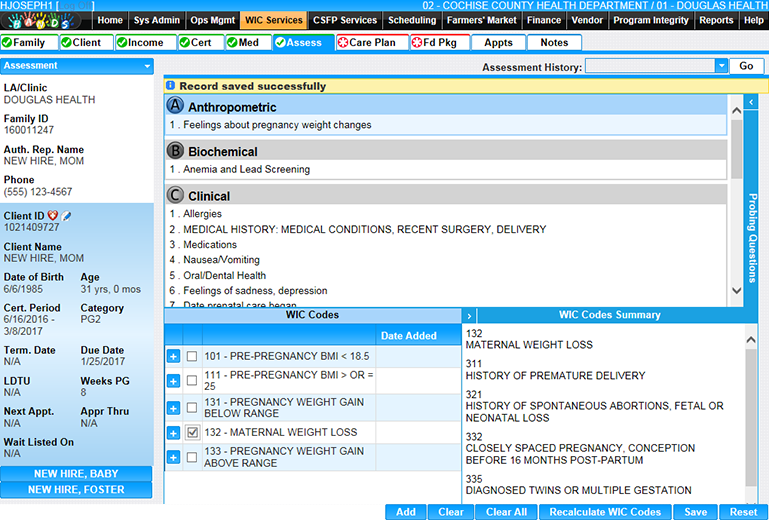Switch to the Care Plan tab
This screenshot has width=769, height=520.
tap(366, 43)
